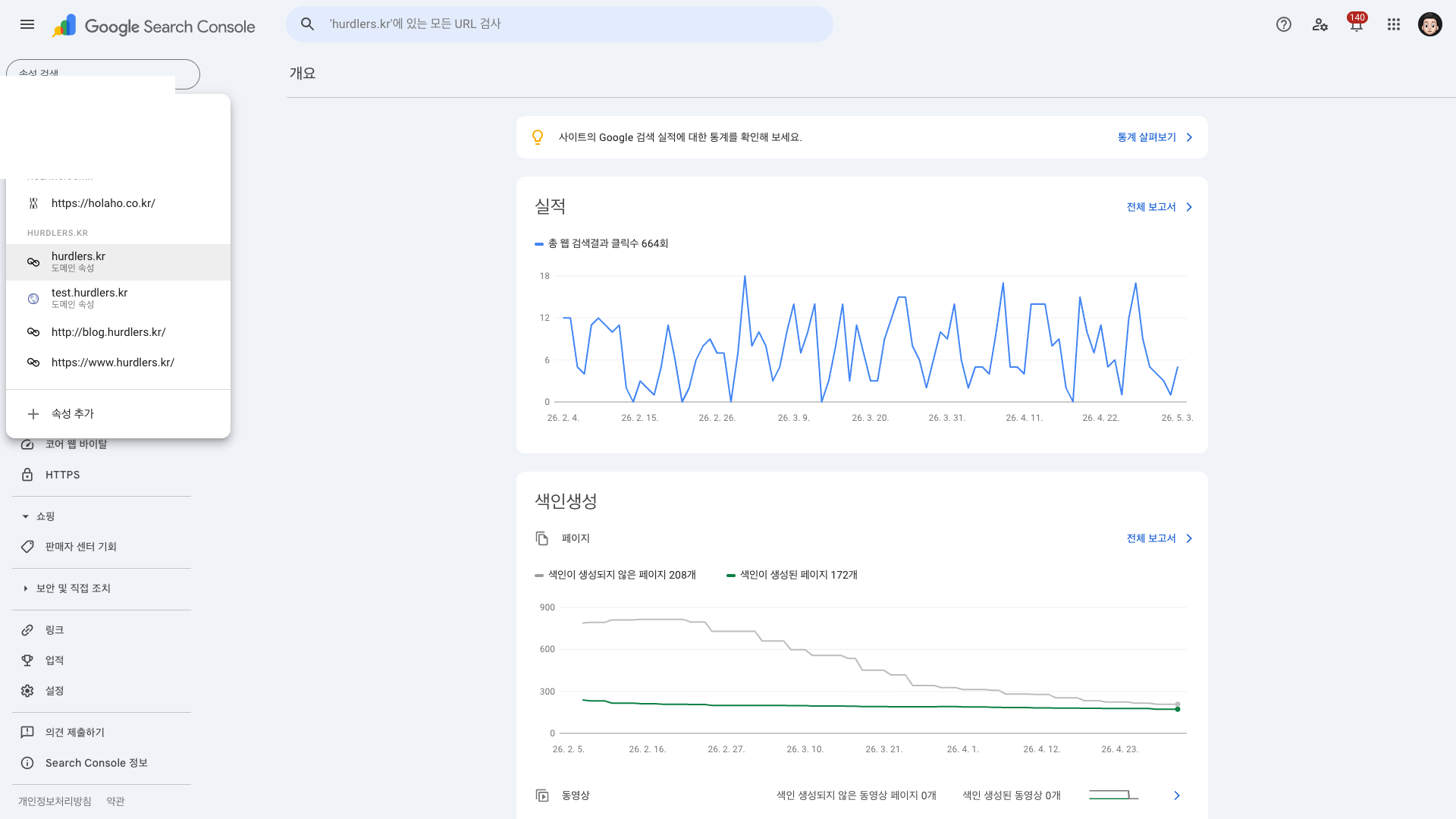Click 색인 생성된 동영상 0개 text
The image size is (1456, 819).
coord(1012,795)
